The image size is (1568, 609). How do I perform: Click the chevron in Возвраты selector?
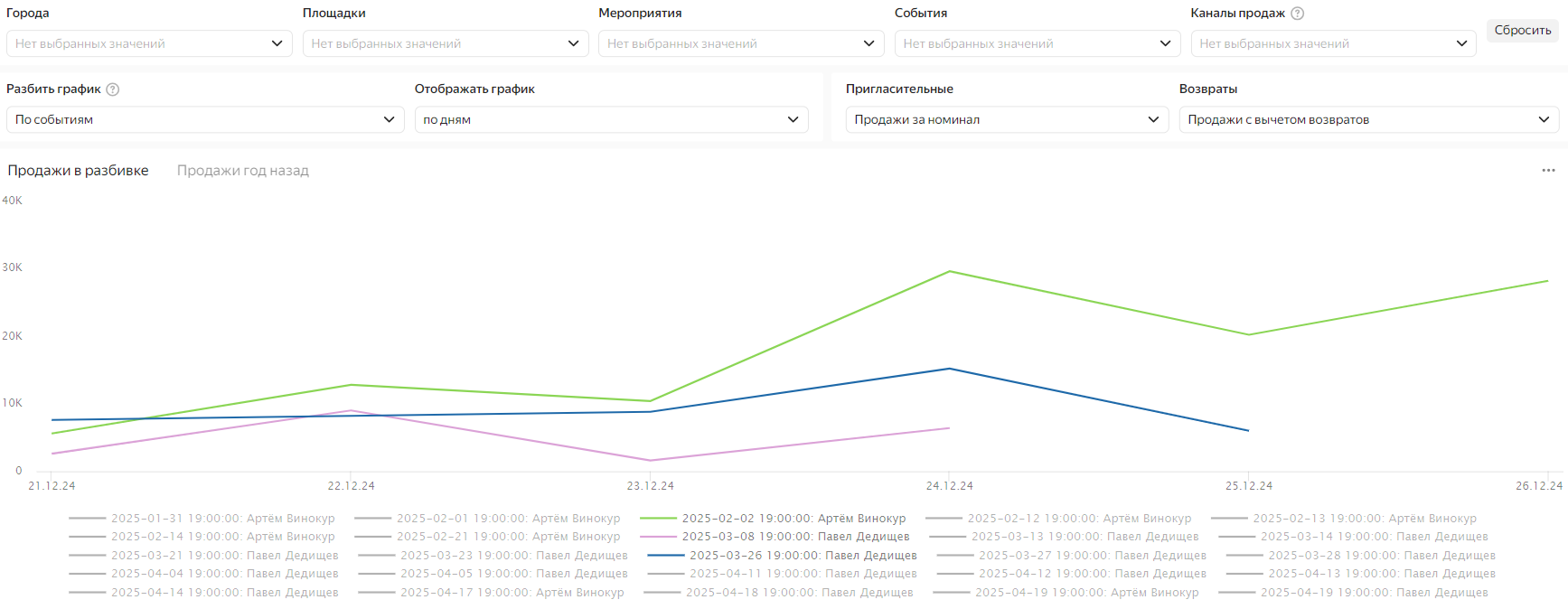[x=1544, y=119]
